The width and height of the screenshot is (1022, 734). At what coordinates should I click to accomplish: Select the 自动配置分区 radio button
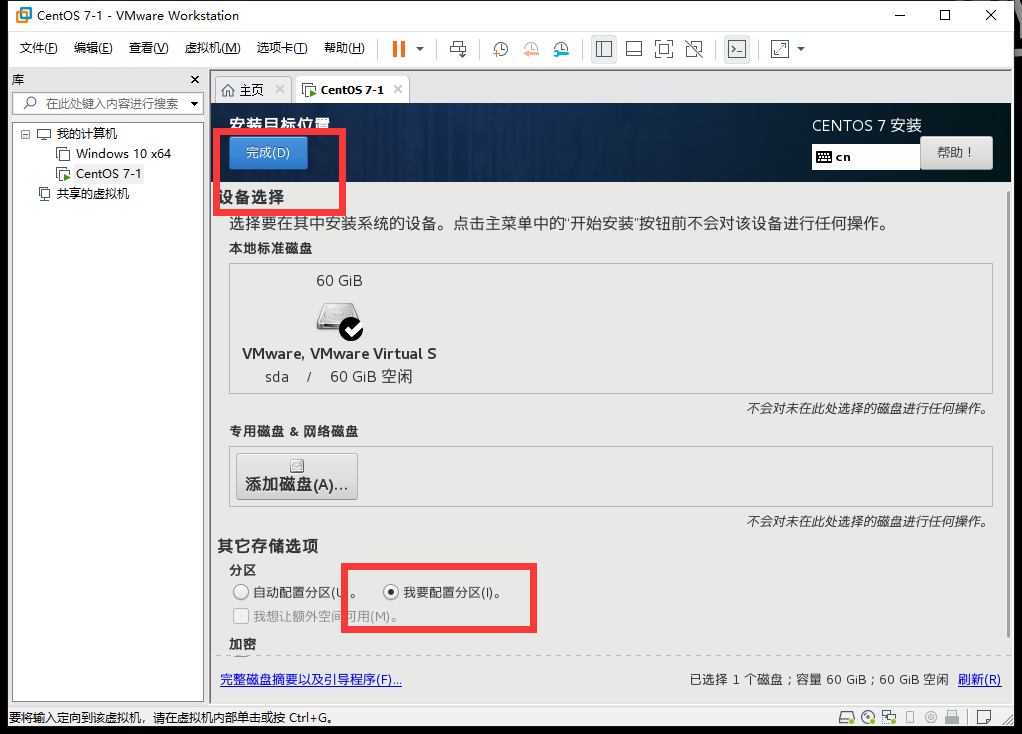241,592
